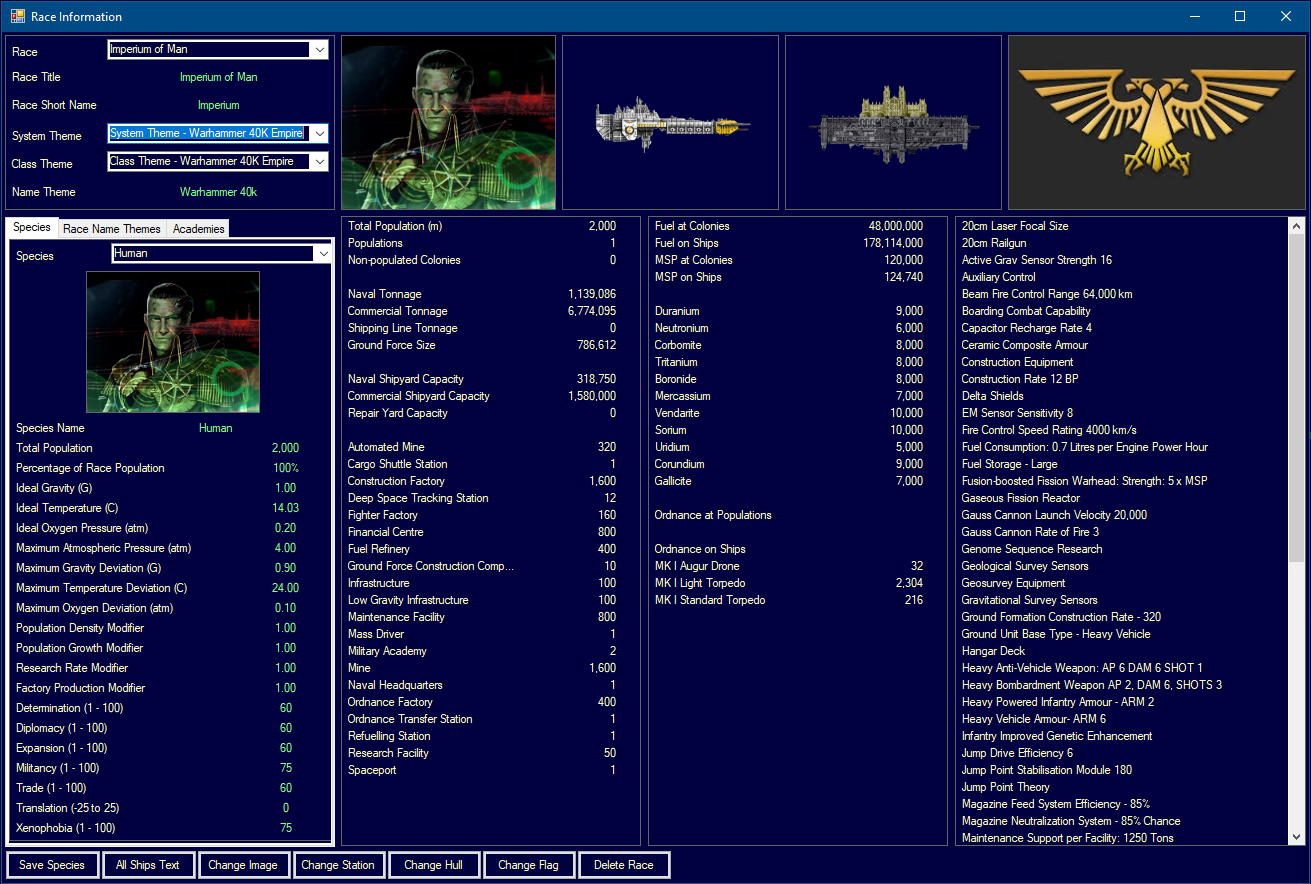Switch to the Species tab
This screenshot has height=884, width=1311.
pyautogui.click(x=32, y=227)
